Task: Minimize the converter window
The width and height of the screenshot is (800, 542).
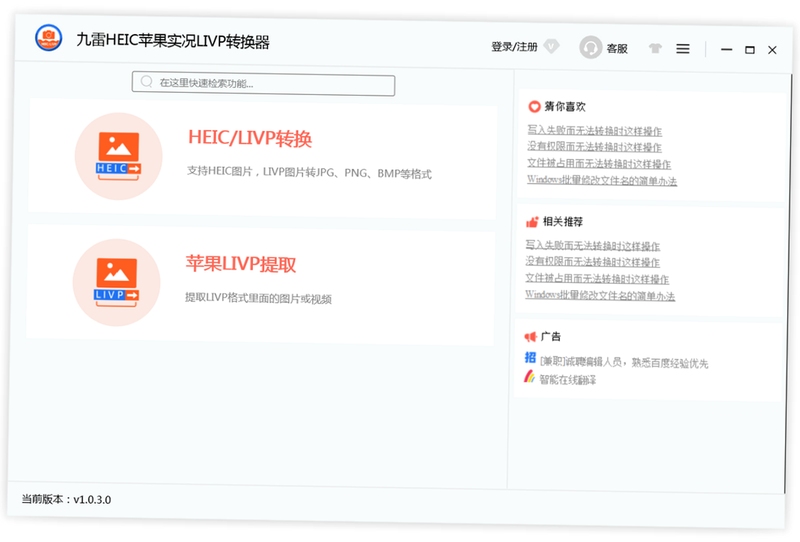Action: 727,50
